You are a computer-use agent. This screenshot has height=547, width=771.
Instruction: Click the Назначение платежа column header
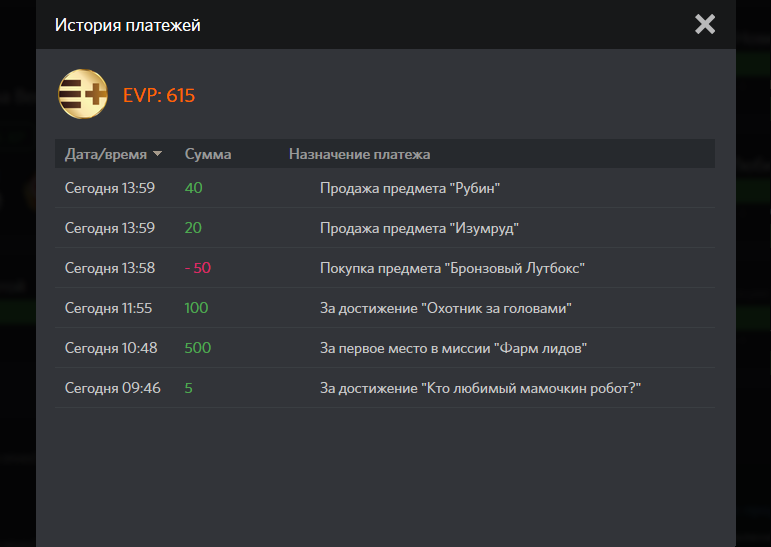pyautogui.click(x=359, y=154)
